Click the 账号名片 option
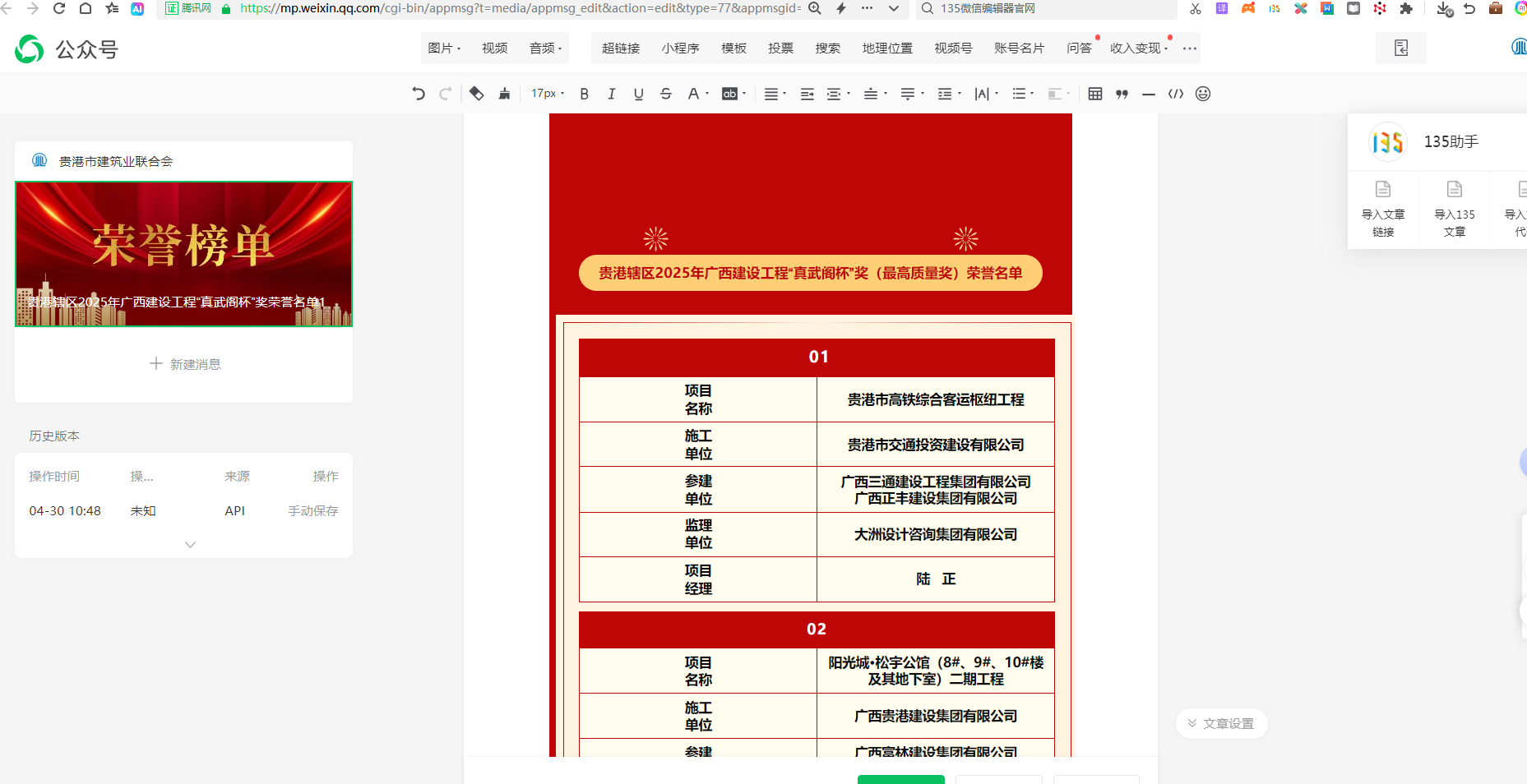The height and width of the screenshot is (784, 1527). (x=1019, y=48)
